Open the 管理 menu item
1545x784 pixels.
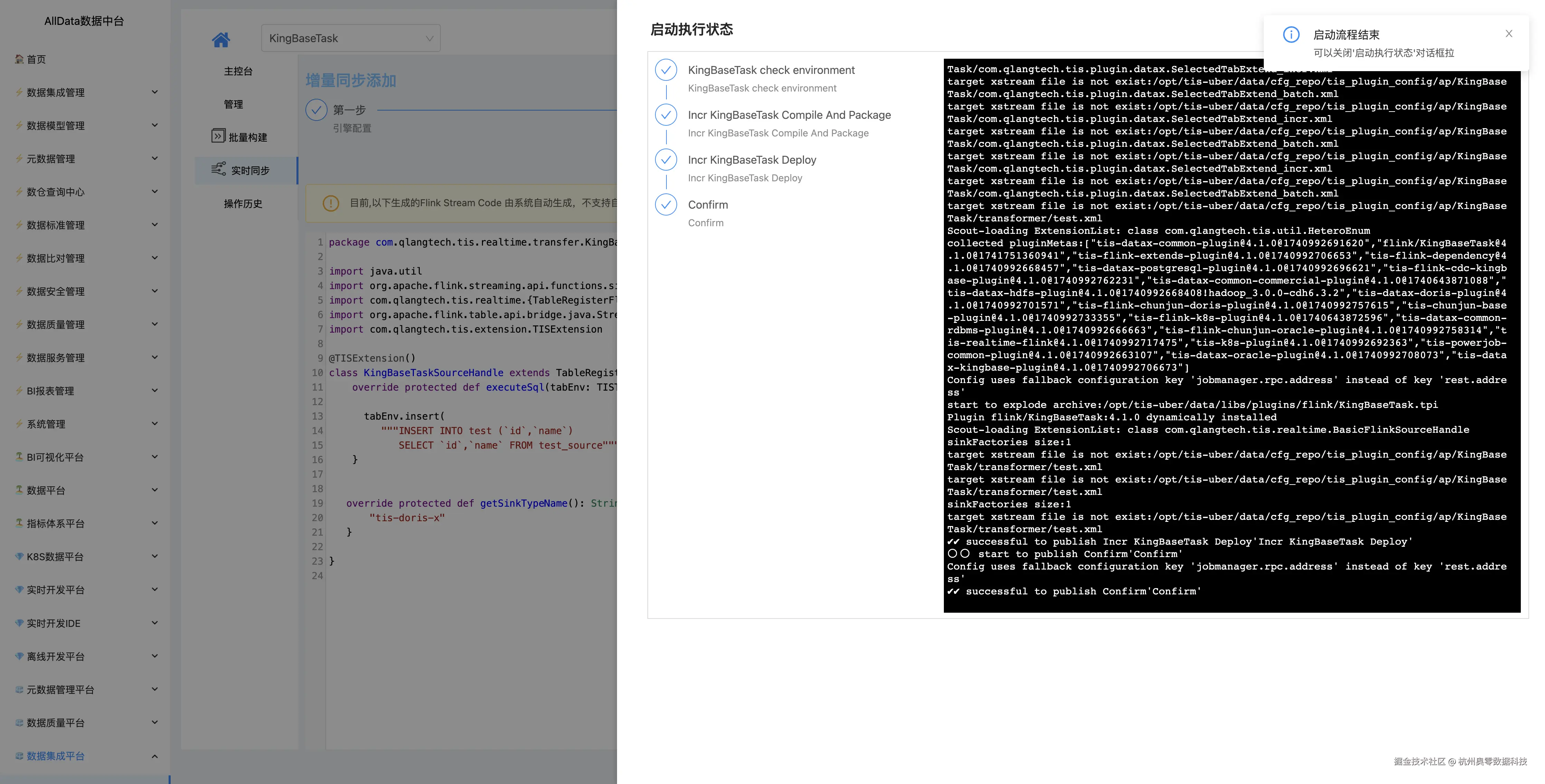point(233,104)
